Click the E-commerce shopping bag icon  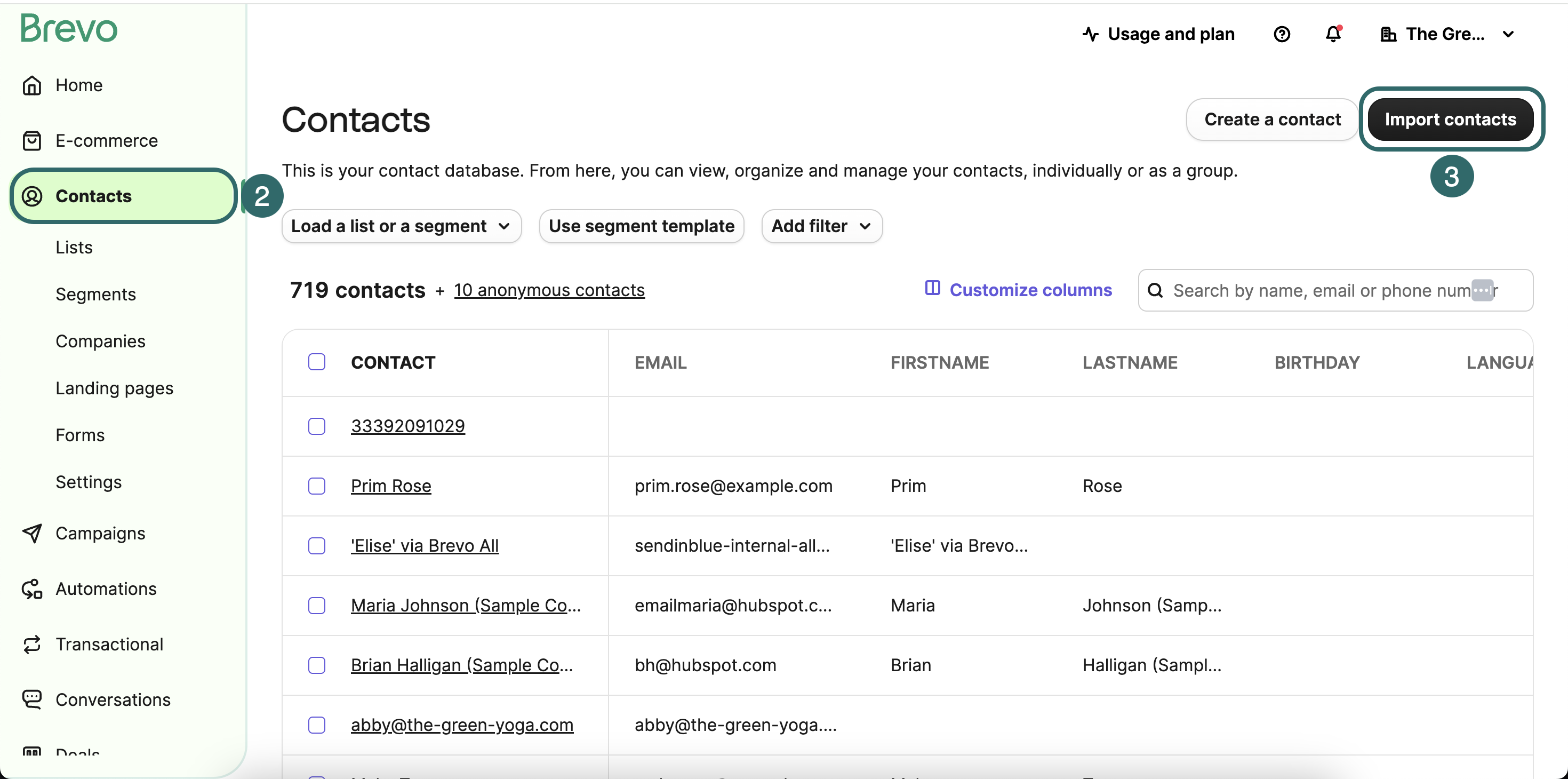pos(31,141)
